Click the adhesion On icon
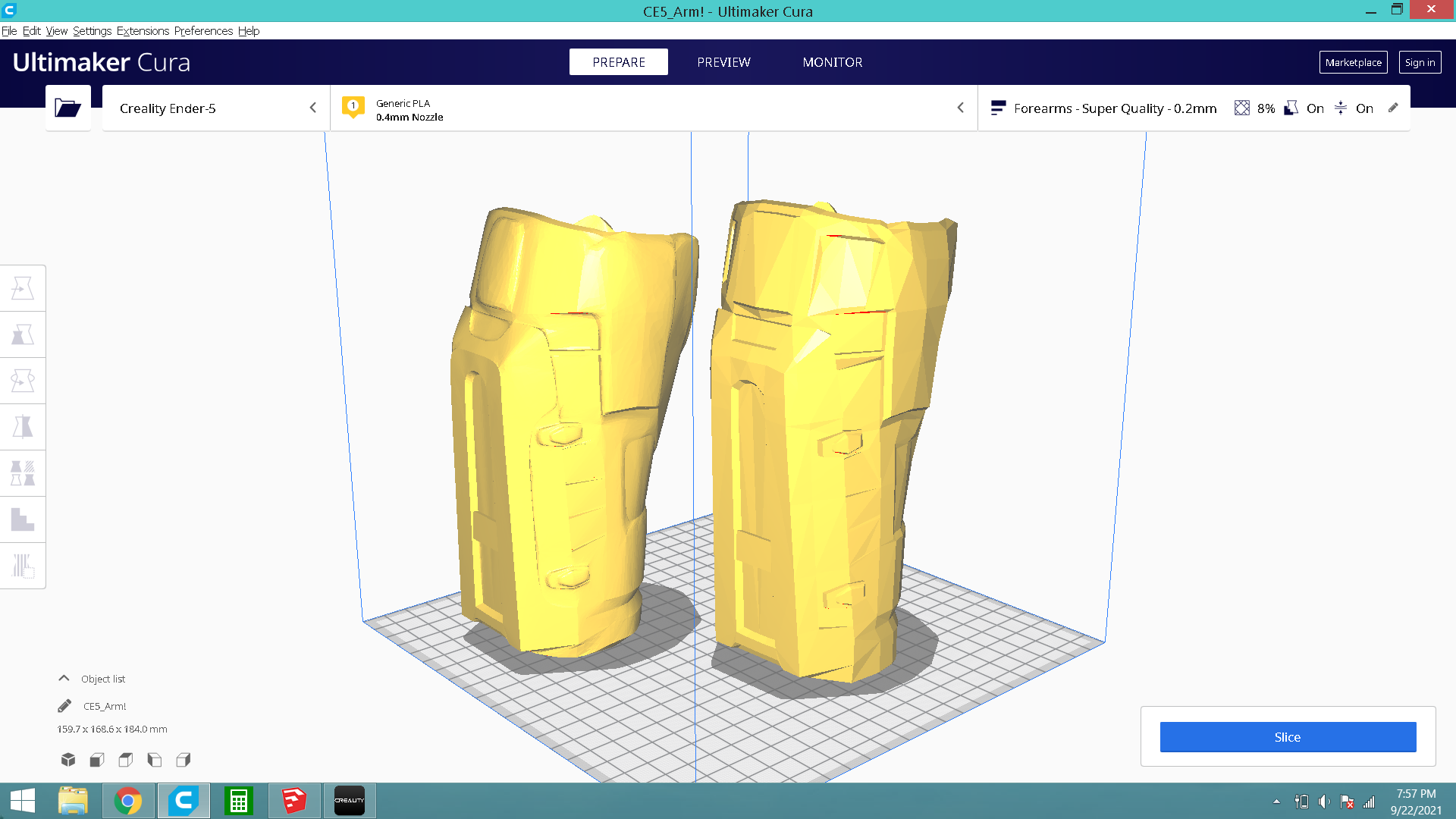1456x819 pixels. pyautogui.click(x=1341, y=108)
